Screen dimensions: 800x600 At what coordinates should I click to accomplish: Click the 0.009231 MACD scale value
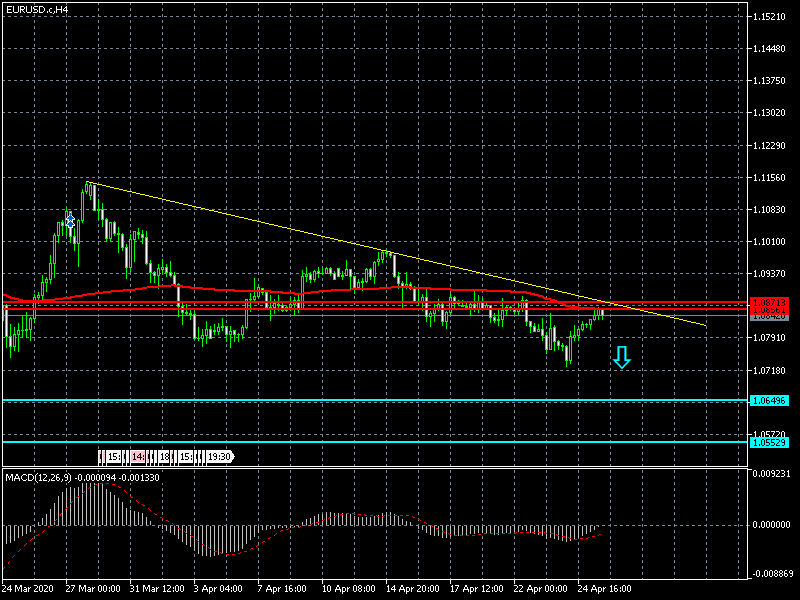[x=770, y=473]
